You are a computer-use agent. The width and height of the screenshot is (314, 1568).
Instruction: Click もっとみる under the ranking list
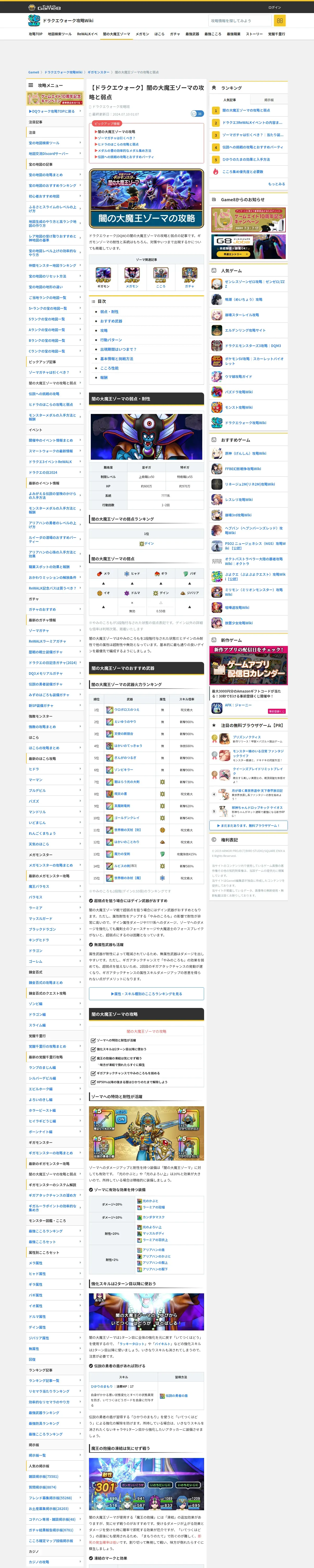point(276,184)
